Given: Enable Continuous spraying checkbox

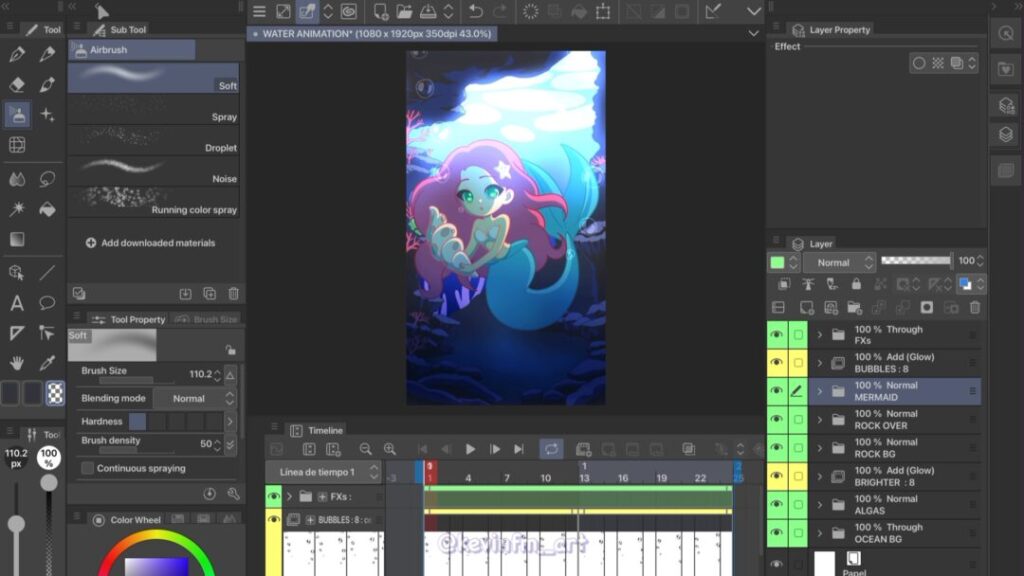Looking at the screenshot, I should click(x=87, y=468).
